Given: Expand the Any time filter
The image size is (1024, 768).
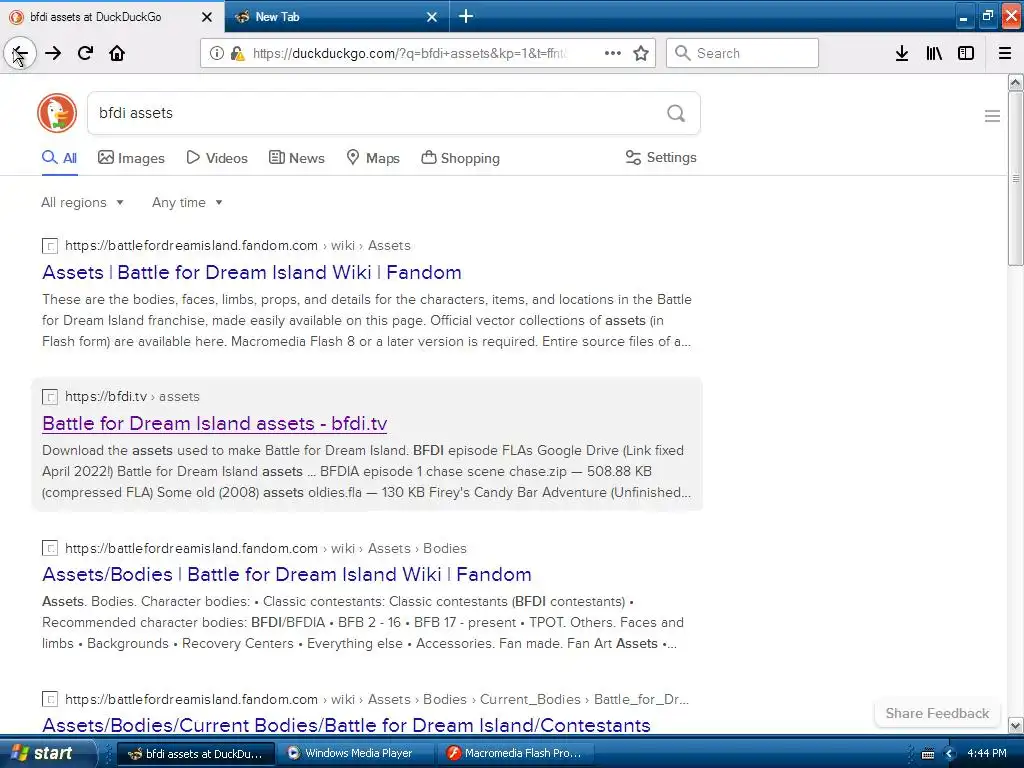Looking at the screenshot, I should coord(187,202).
